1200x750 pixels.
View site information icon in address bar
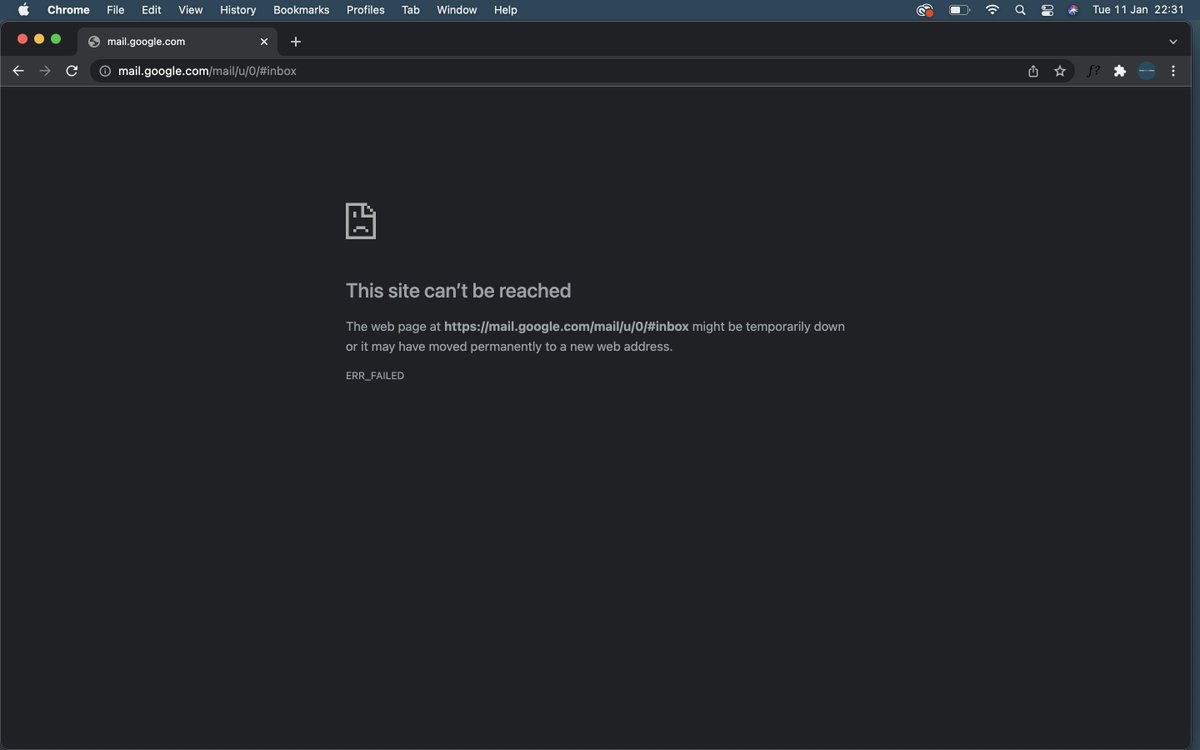point(105,71)
